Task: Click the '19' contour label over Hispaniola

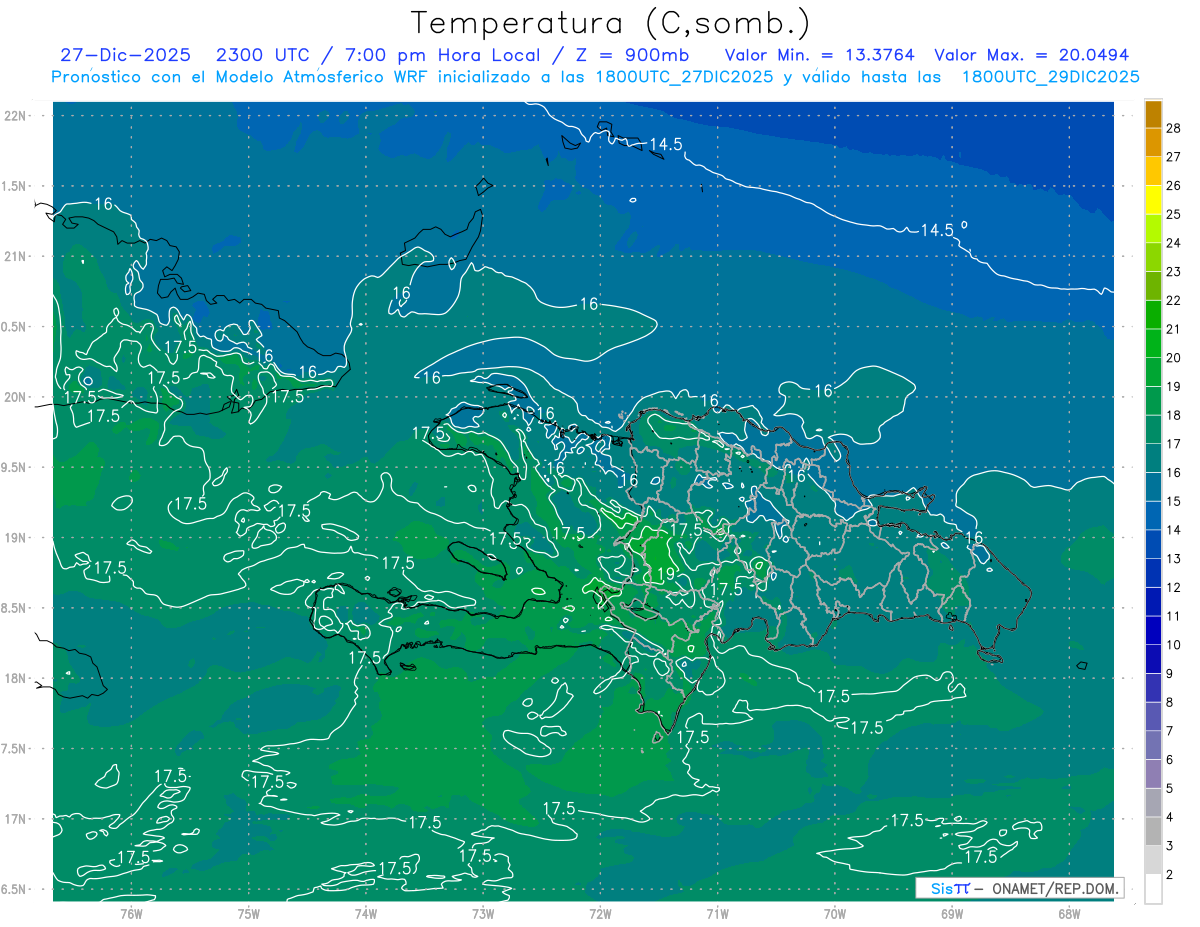Action: click(x=667, y=574)
